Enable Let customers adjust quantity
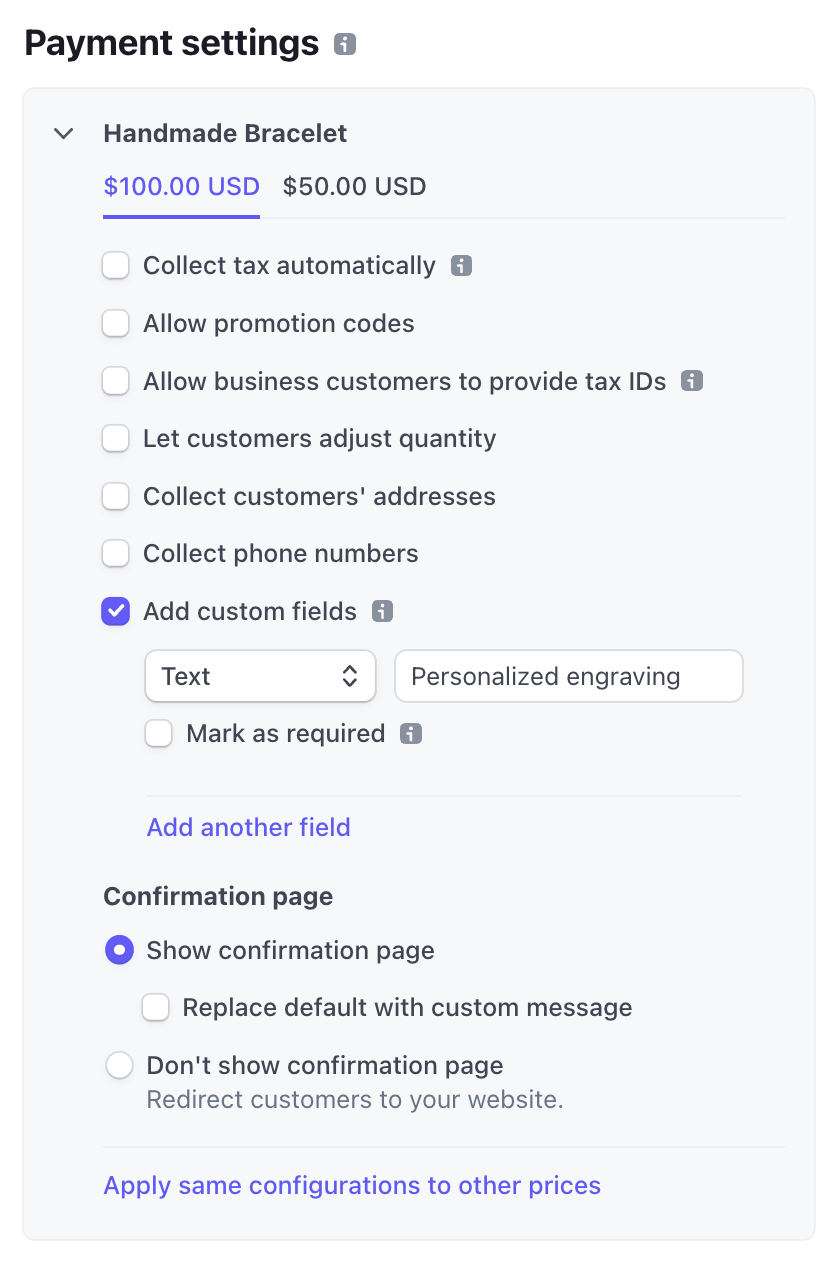This screenshot has width=840, height=1264. pos(116,438)
